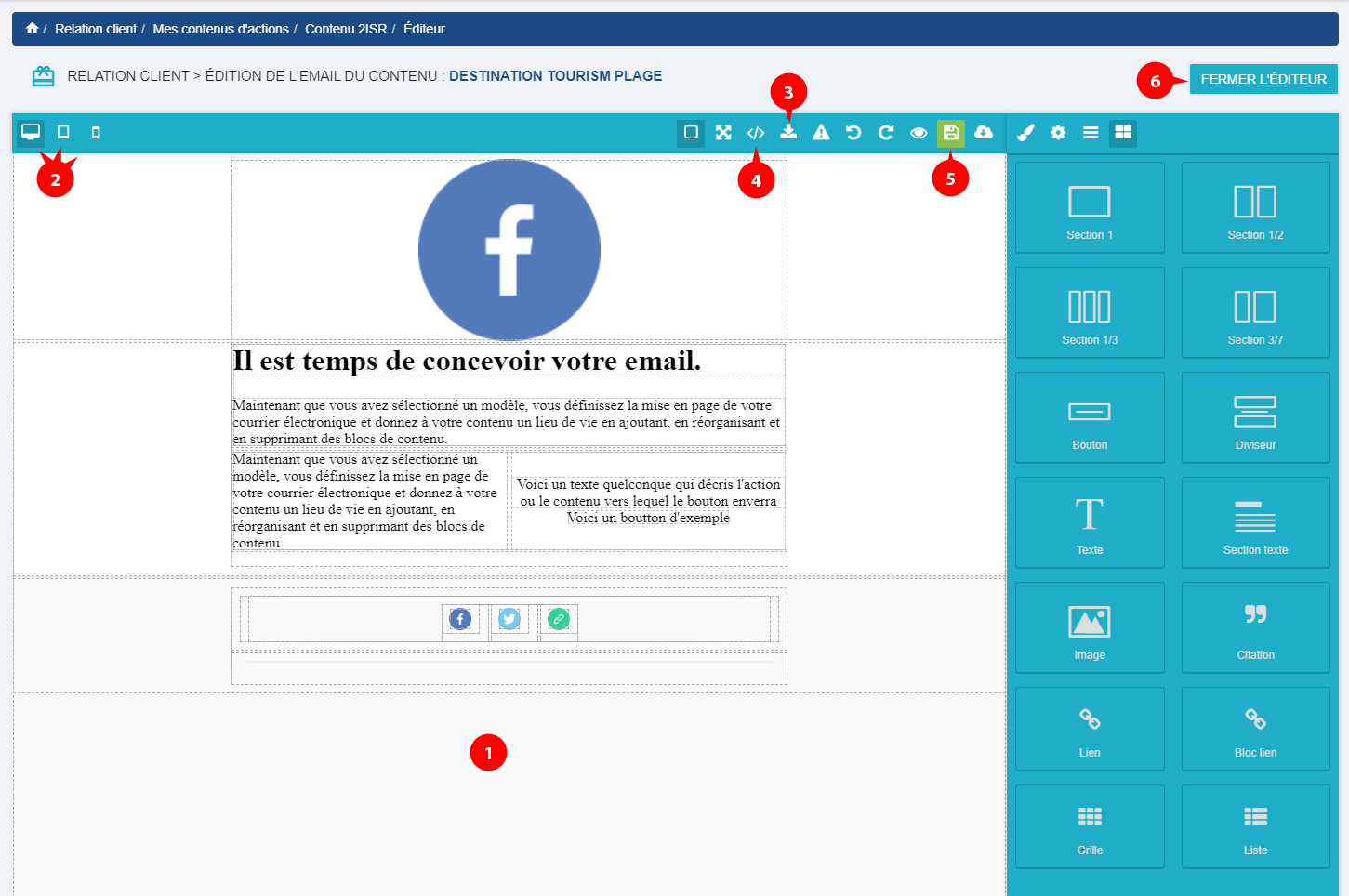1349x896 pixels.
Task: Click the import download icon
Action: click(788, 133)
